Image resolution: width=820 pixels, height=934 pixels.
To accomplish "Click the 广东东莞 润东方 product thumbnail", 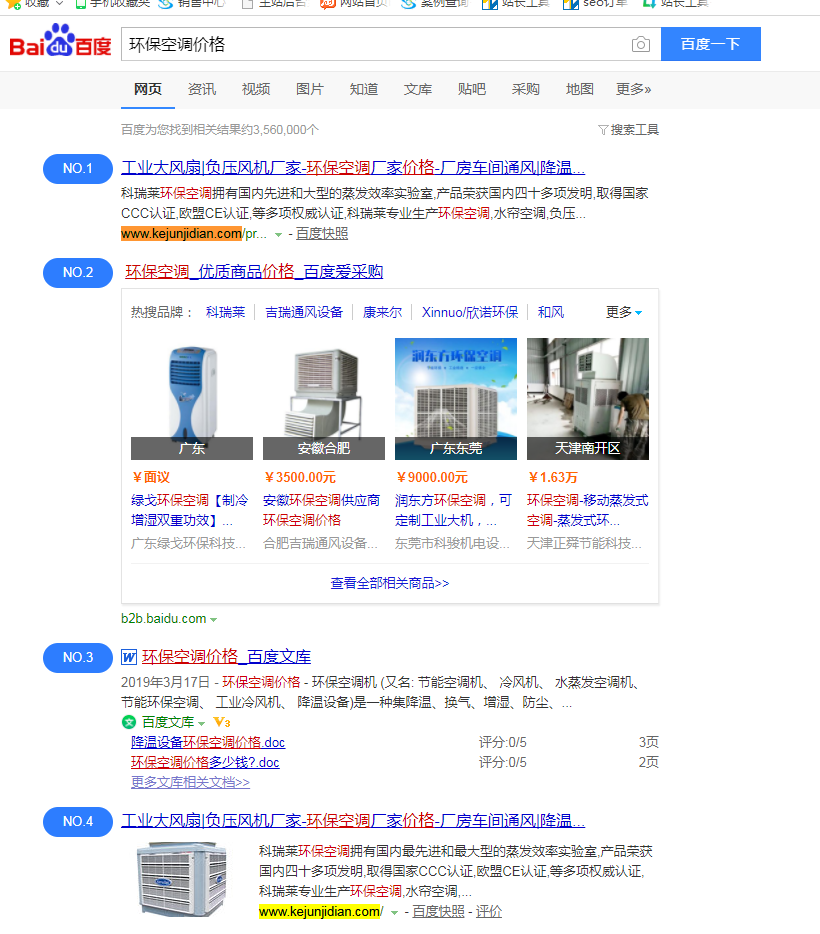I will pyautogui.click(x=456, y=399).
